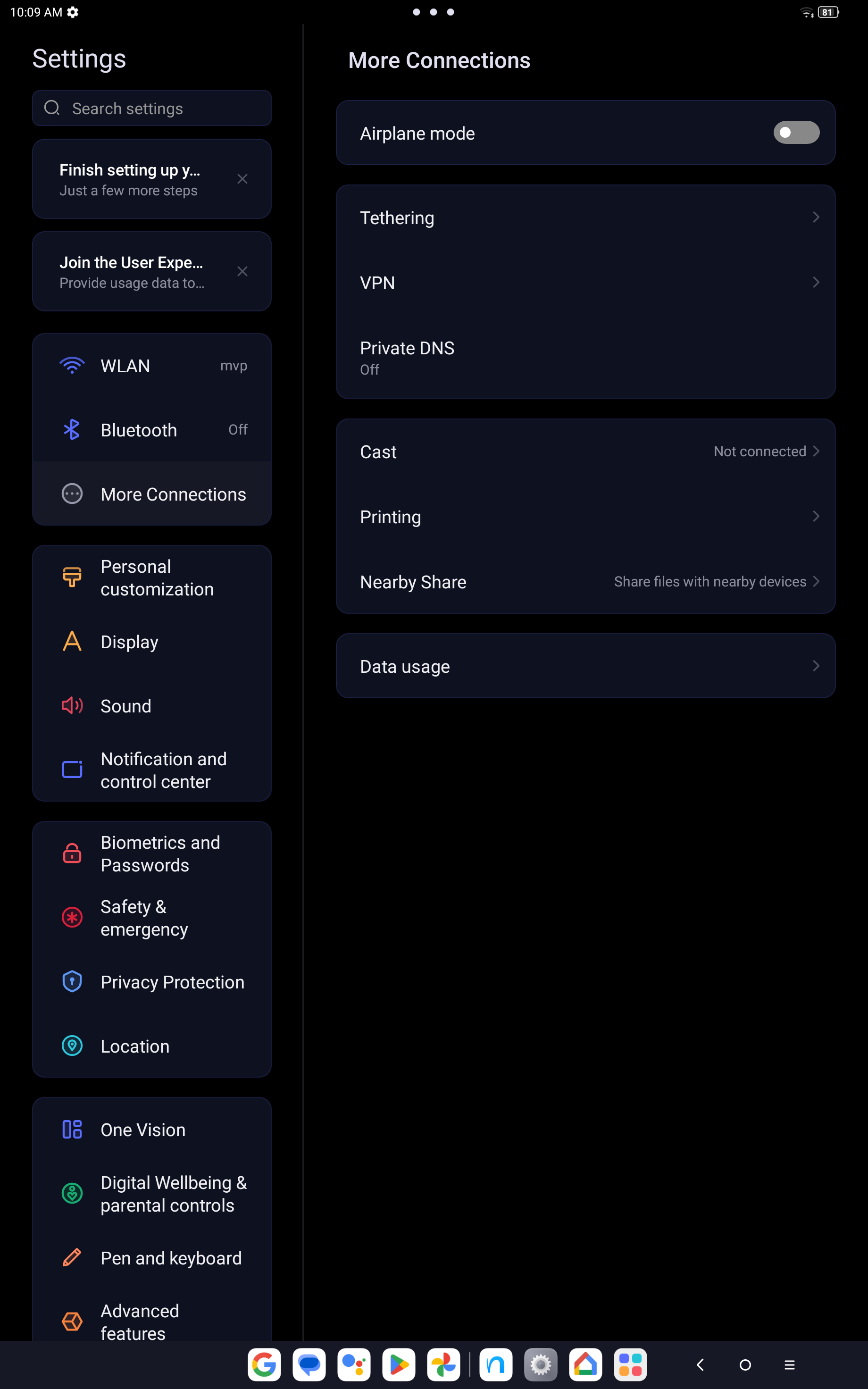Open Pen and keyboard via the pencil icon

(x=72, y=1257)
